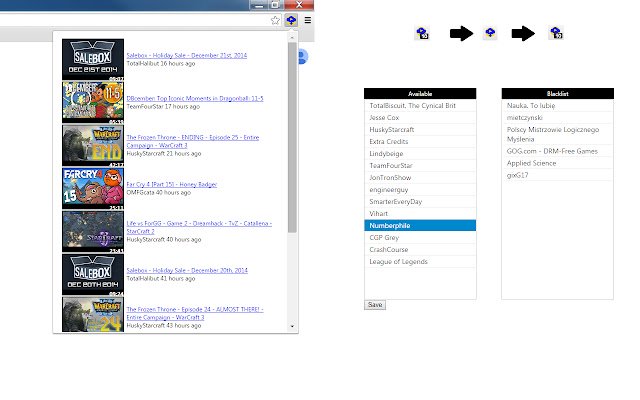Open the Chrome hamburger menu
Viewport: 640px width, 400px height.
click(x=308, y=20)
